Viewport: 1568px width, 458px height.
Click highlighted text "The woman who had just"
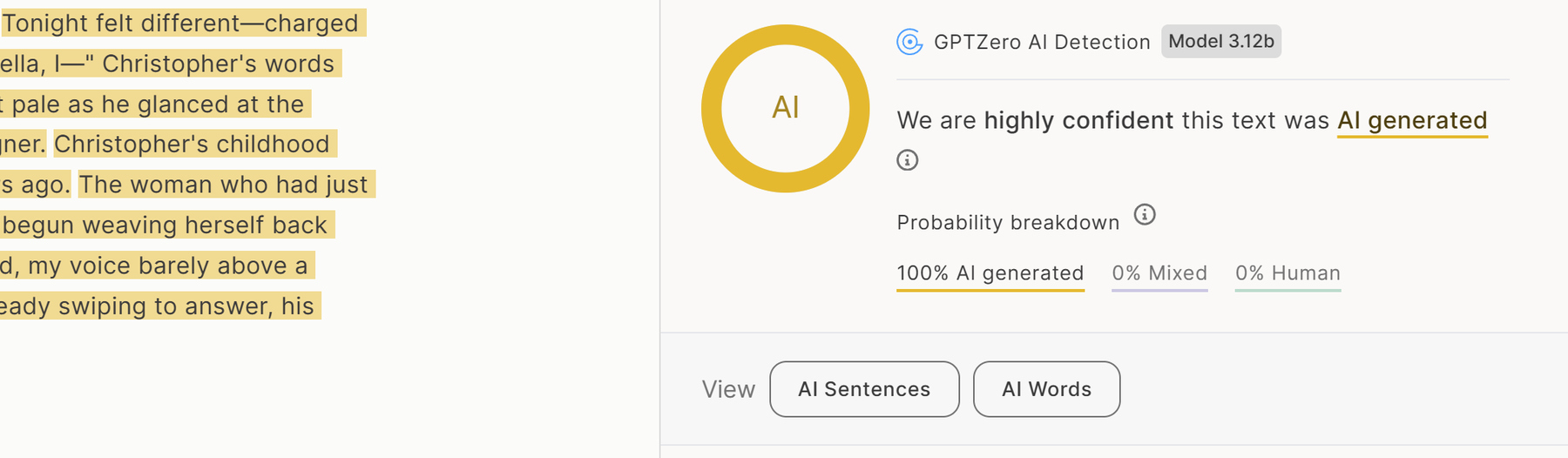[224, 185]
